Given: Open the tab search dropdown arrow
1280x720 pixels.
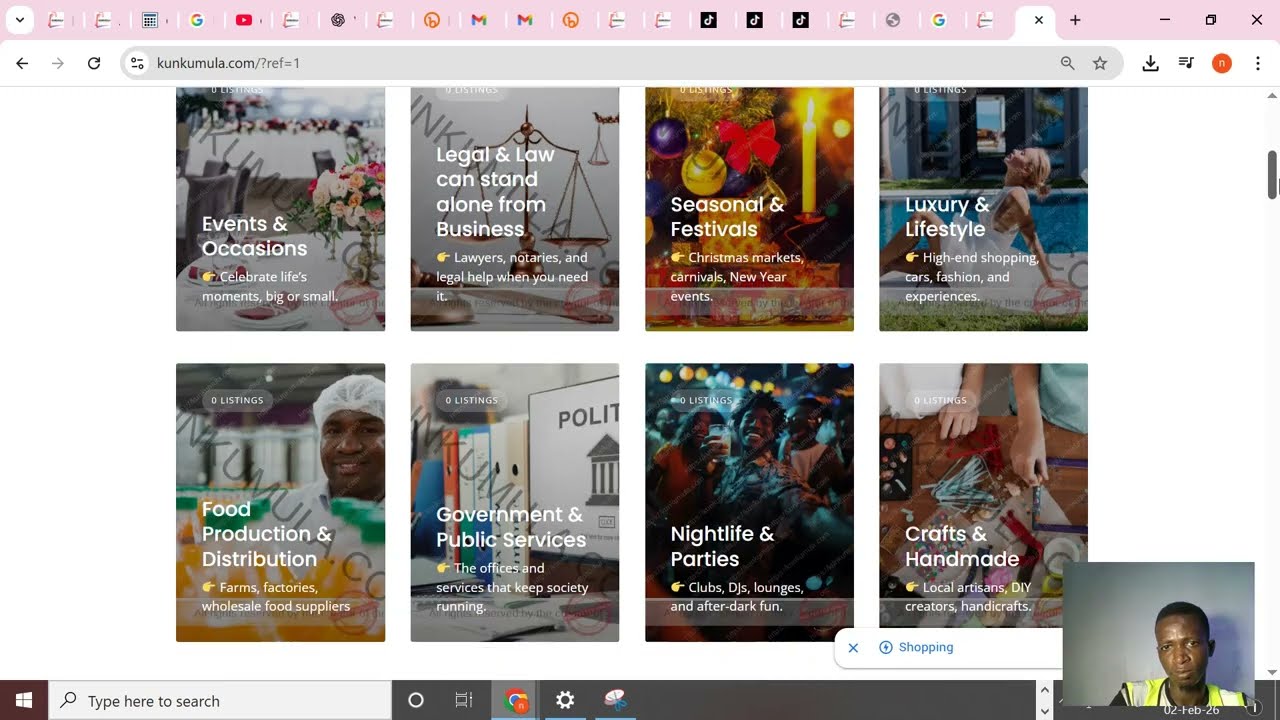Looking at the screenshot, I should point(19,20).
